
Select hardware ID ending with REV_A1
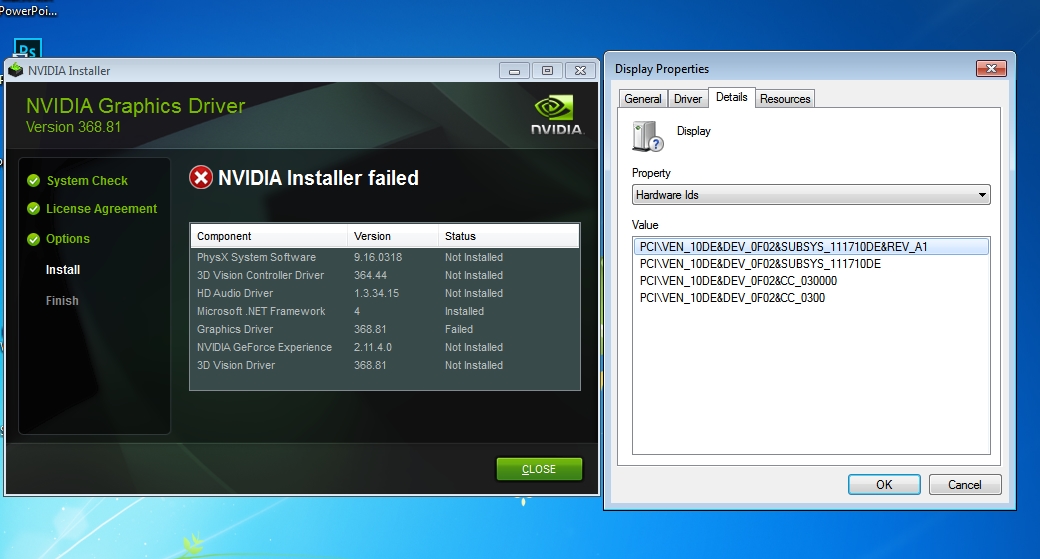811,247
